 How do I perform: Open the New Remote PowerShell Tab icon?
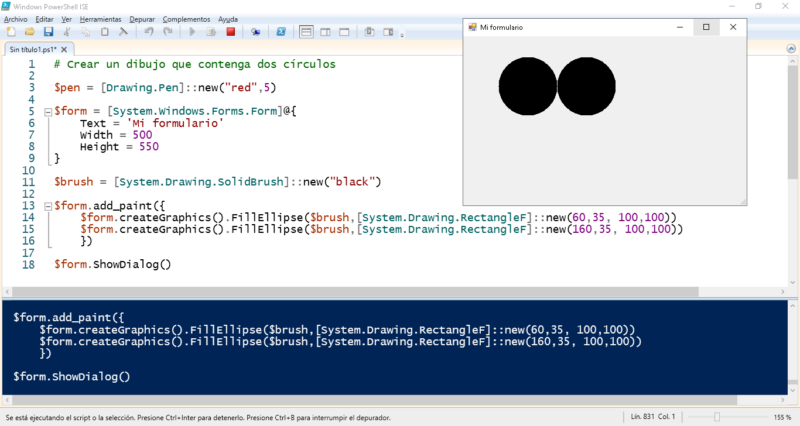256,32
